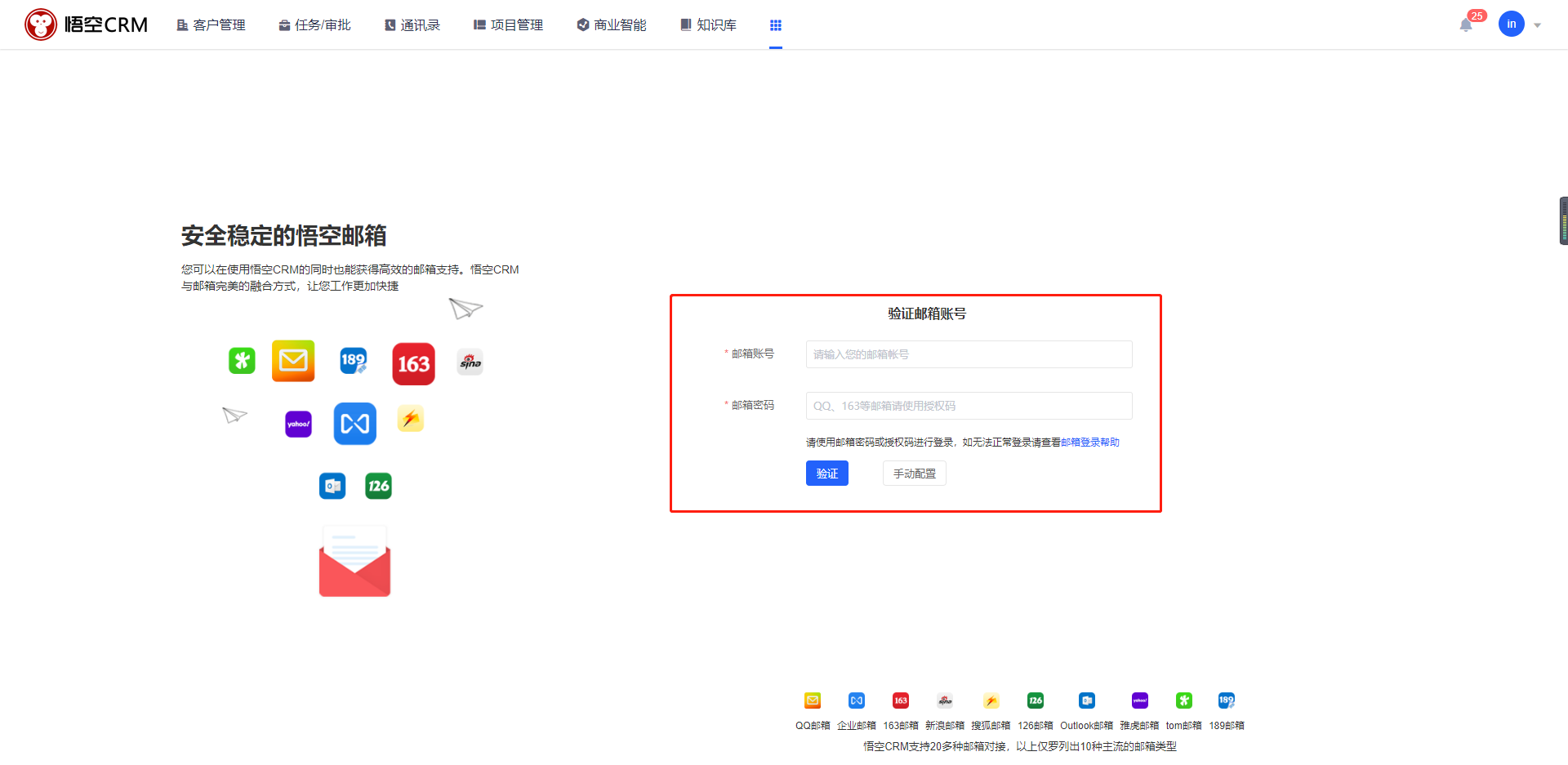
Task: Click the 验证邮箱账号 form title
Action: click(x=927, y=314)
